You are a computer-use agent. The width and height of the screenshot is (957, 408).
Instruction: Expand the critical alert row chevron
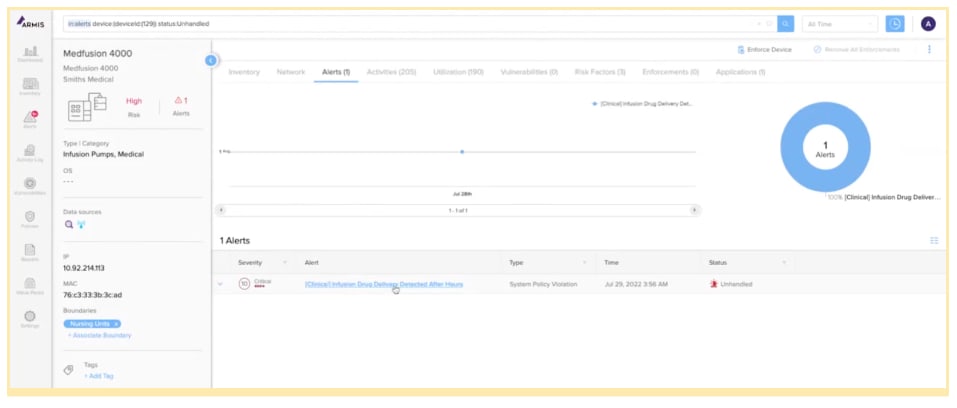pyautogui.click(x=220, y=284)
